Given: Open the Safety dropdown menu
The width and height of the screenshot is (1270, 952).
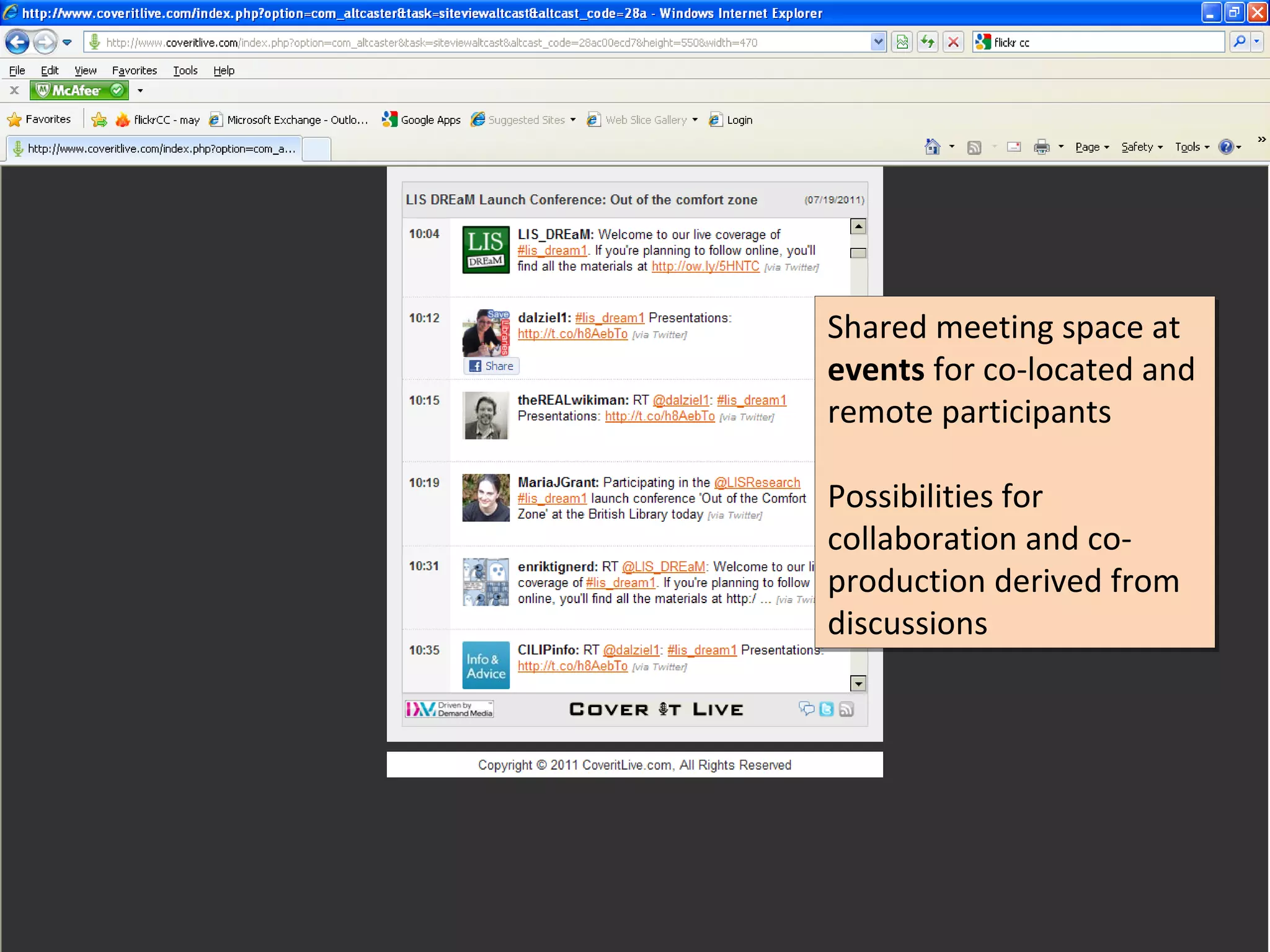Looking at the screenshot, I should click(x=1141, y=147).
